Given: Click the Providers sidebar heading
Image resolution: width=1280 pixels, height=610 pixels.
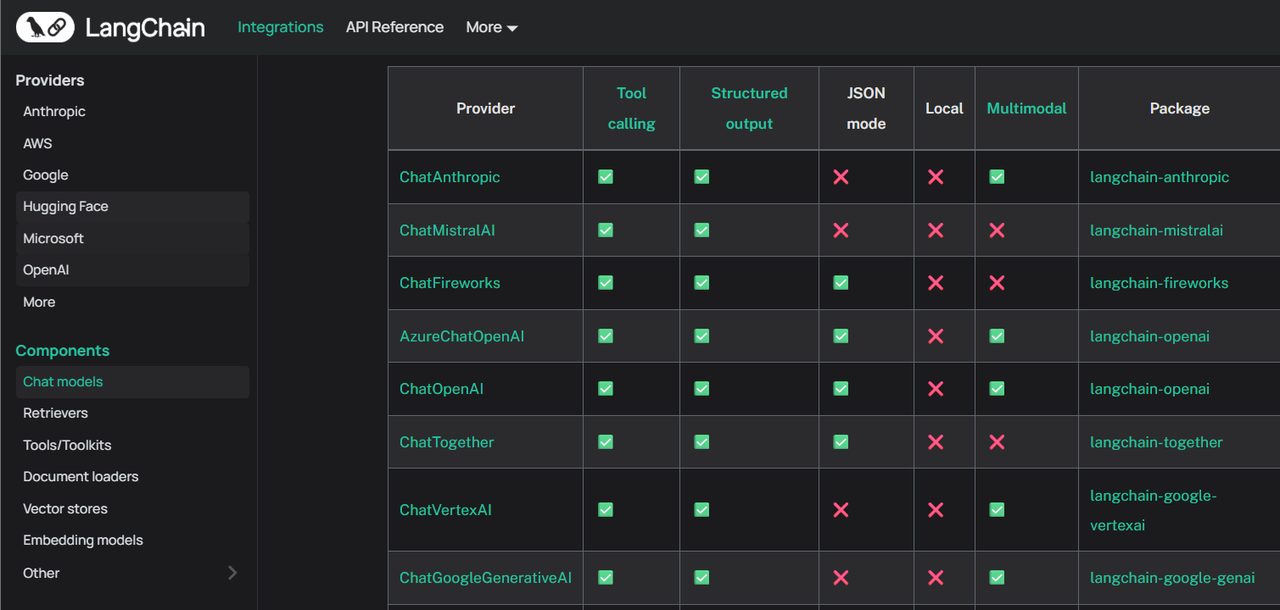Looking at the screenshot, I should click(50, 80).
